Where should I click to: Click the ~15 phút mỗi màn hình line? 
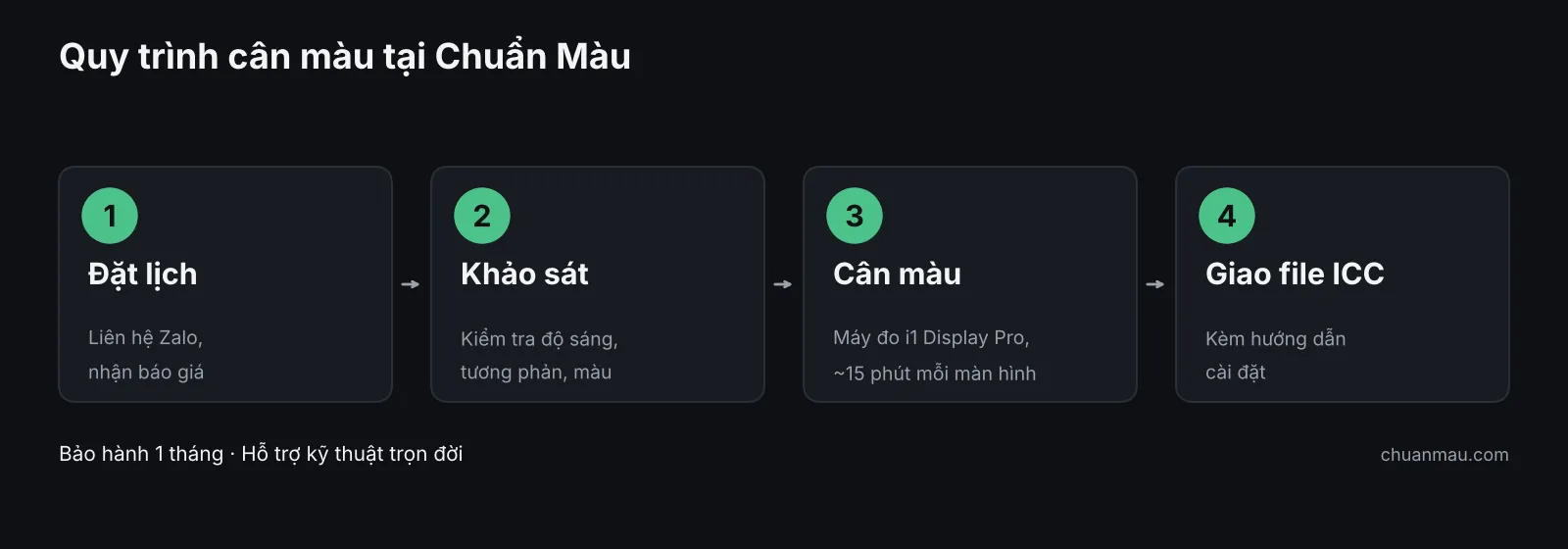click(934, 374)
